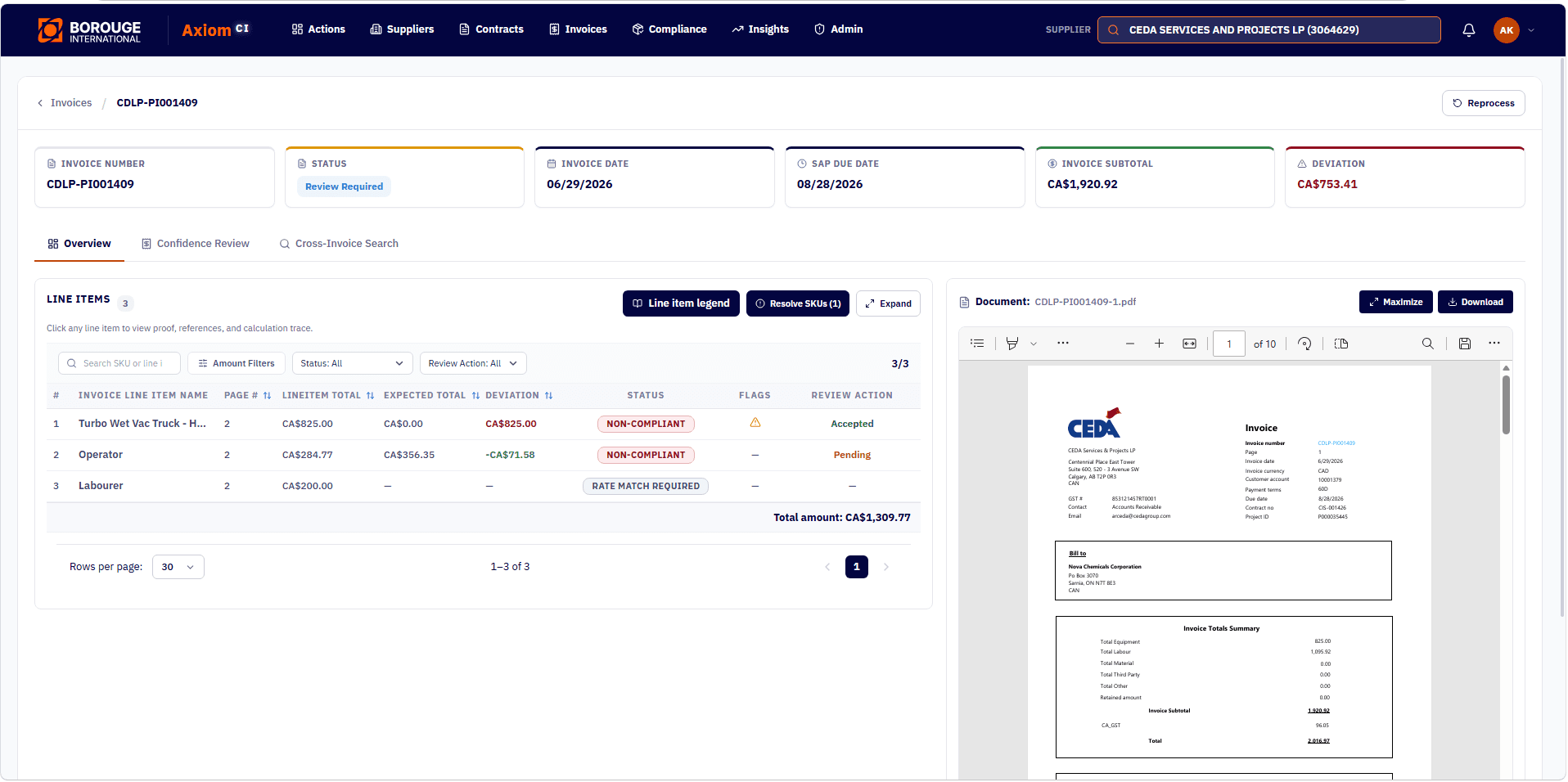
Task: Open AK user account menu
Action: (1514, 30)
